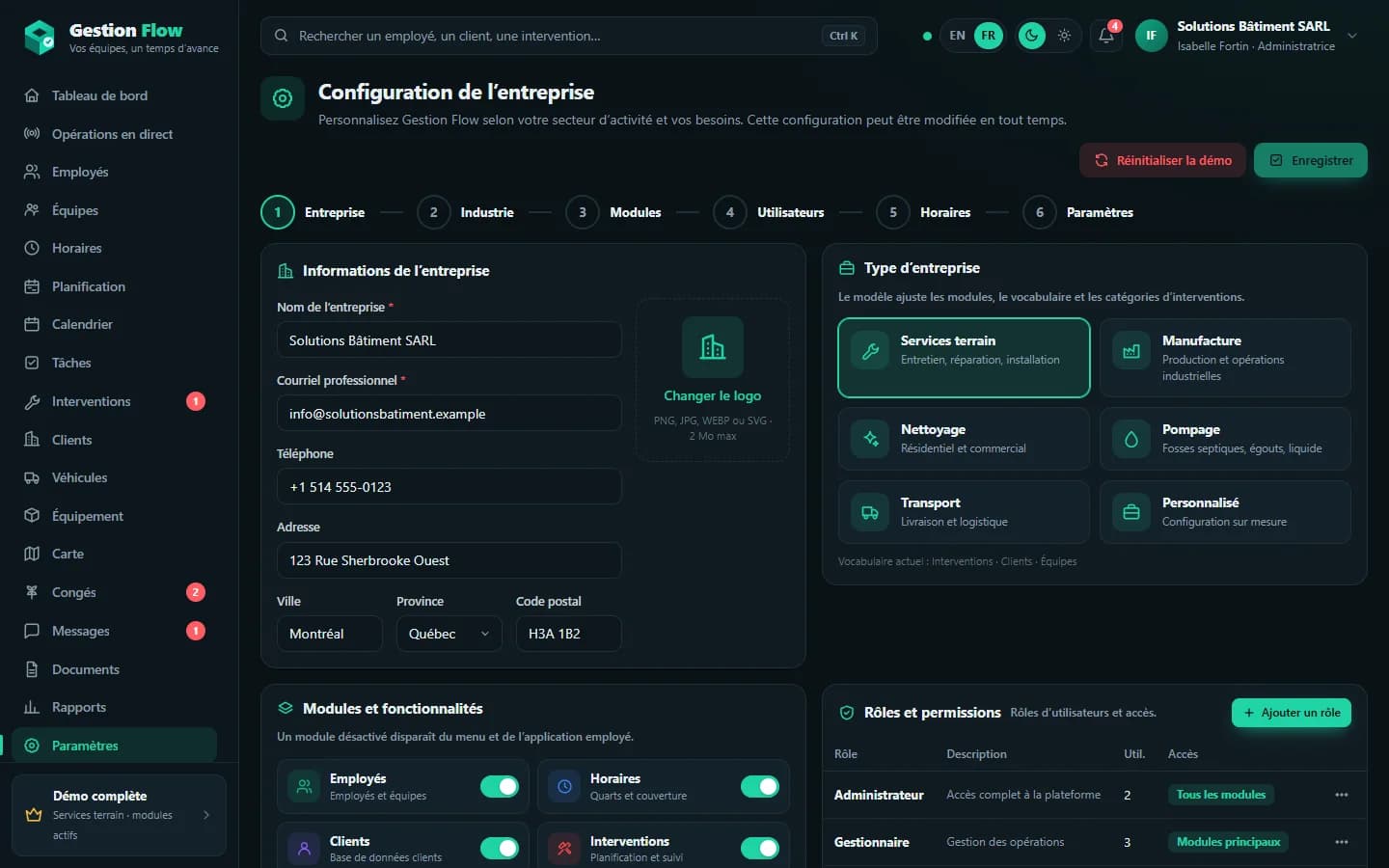
Task: Click the Adresse input field
Action: point(449,560)
